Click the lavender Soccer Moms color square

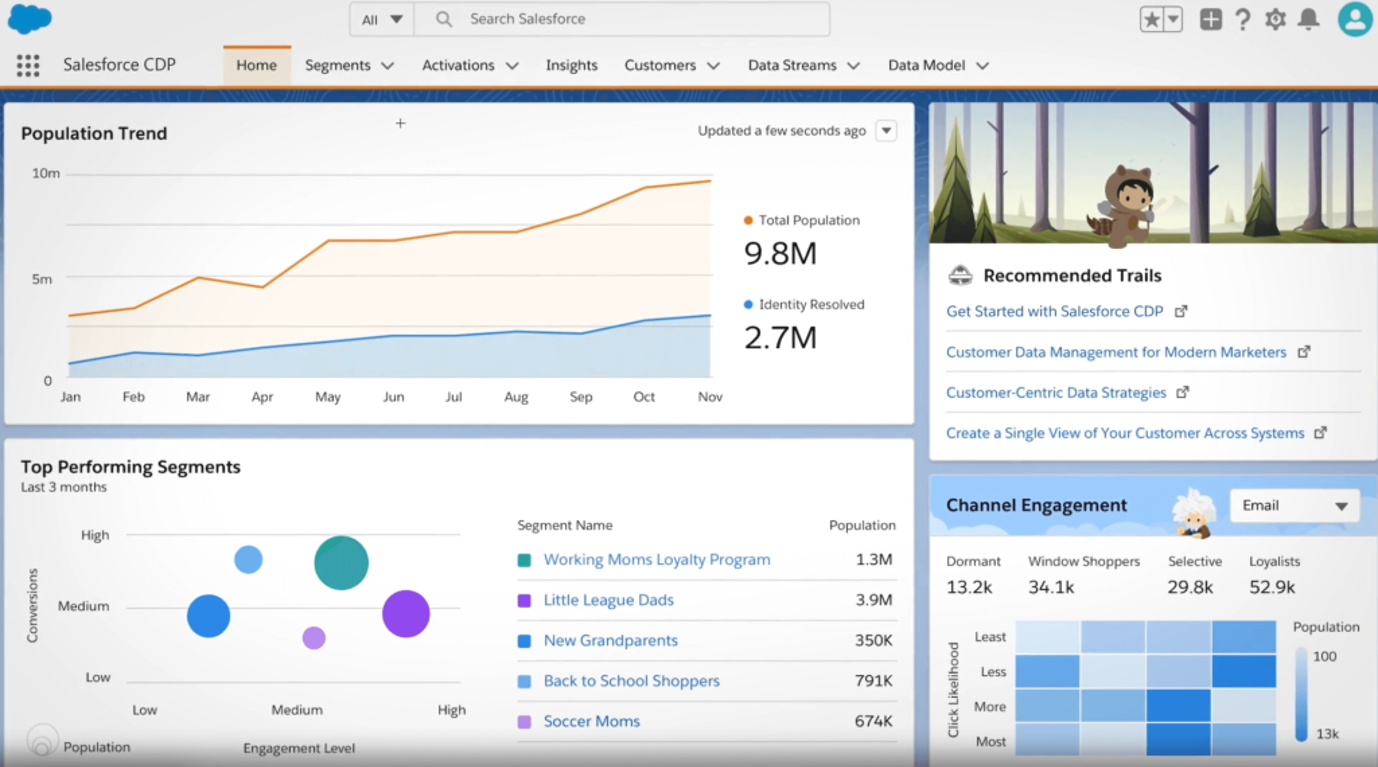[x=524, y=721]
